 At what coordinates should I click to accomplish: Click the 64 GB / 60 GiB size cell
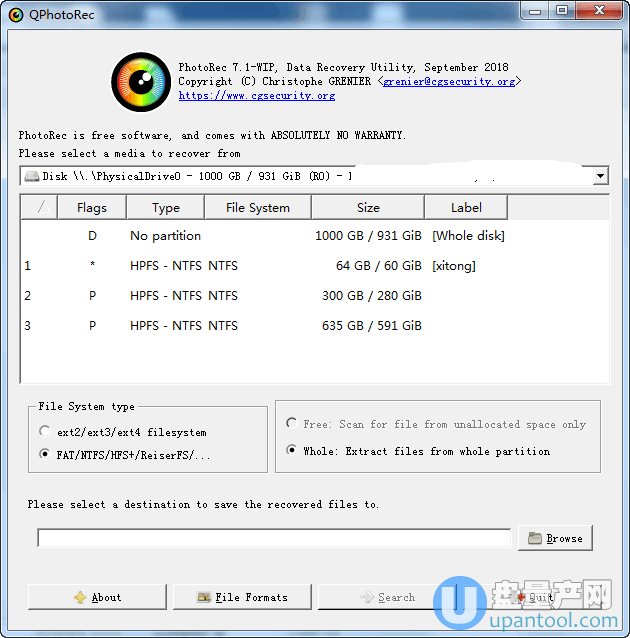378,266
